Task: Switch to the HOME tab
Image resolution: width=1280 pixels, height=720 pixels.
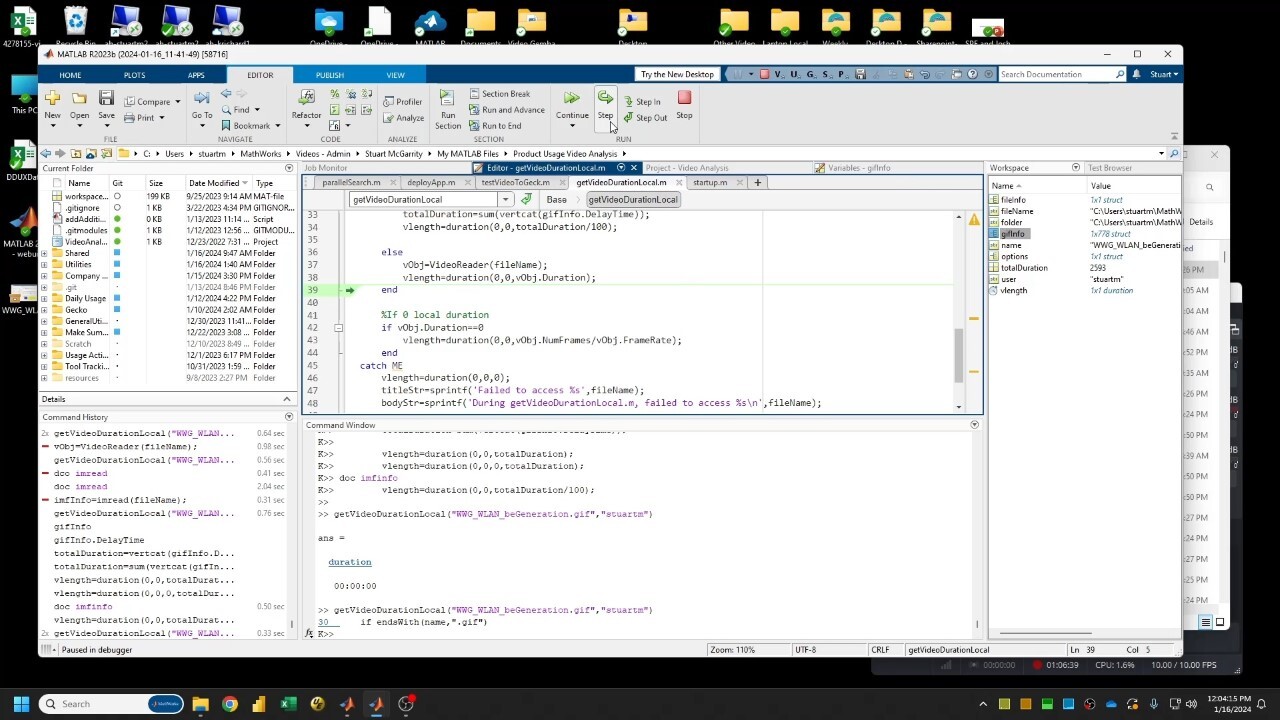Action: tap(70, 75)
